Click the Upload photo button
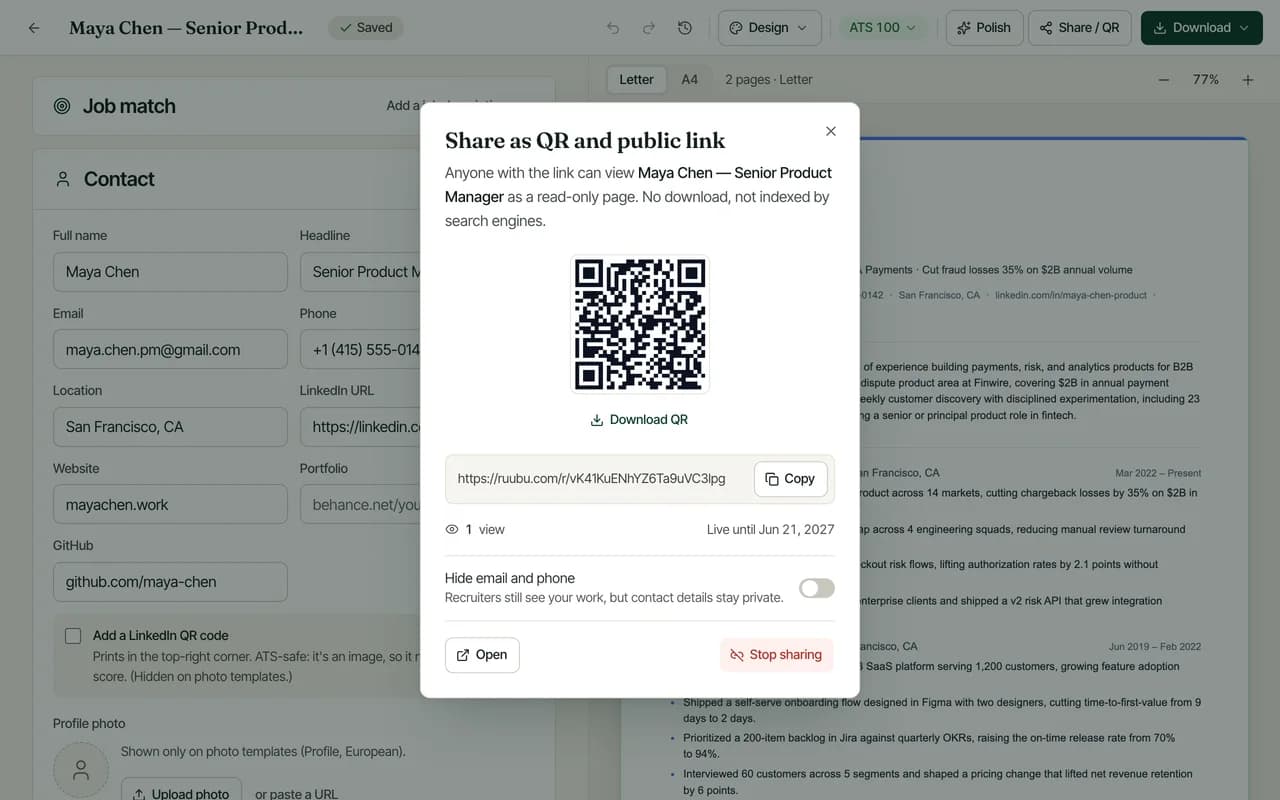The width and height of the screenshot is (1280, 800). point(181,789)
